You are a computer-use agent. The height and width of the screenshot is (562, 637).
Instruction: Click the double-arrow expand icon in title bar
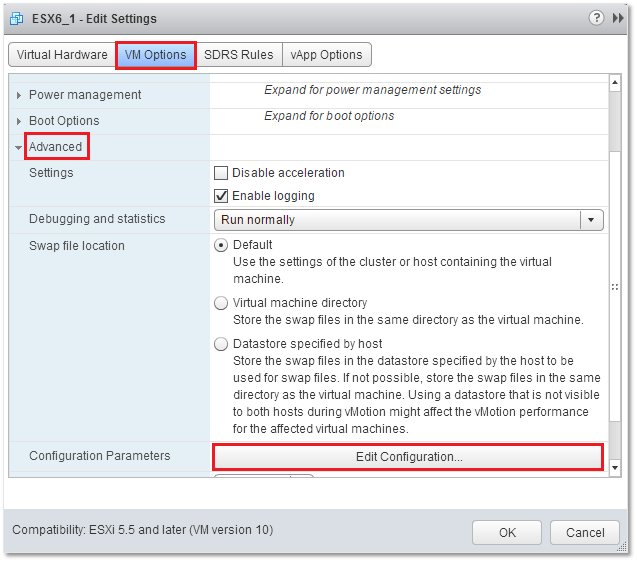[618, 18]
